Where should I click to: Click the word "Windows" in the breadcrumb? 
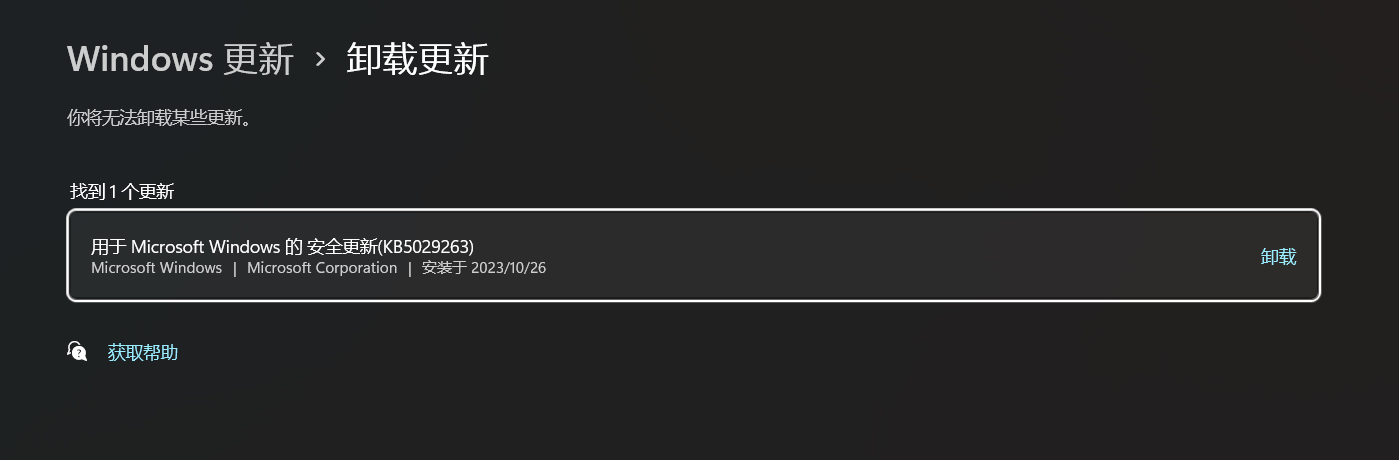pos(140,59)
